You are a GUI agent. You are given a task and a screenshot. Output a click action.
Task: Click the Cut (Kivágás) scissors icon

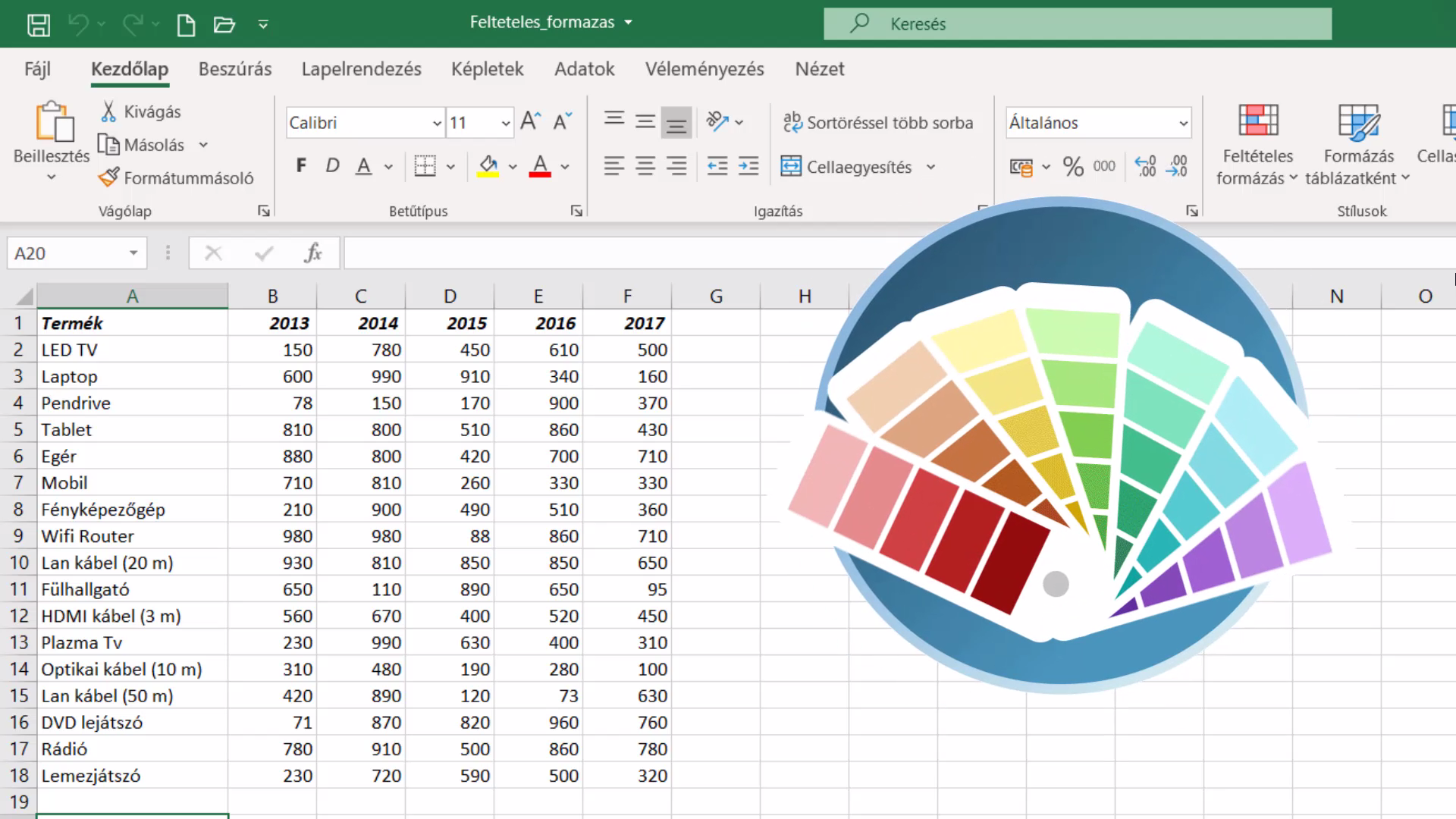[108, 111]
